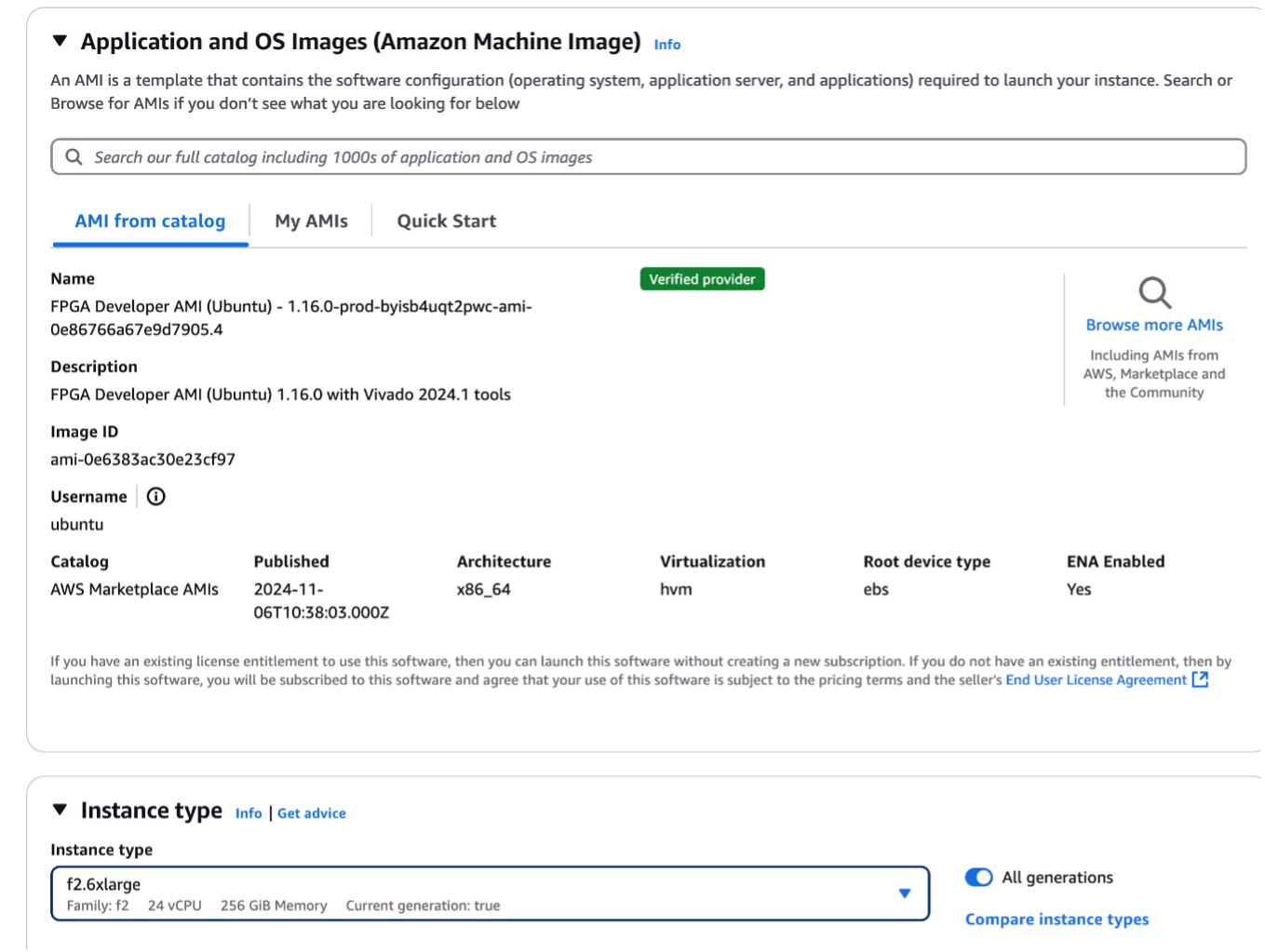Viewport: 1265px width, 952px height.
Task: Click the dropdown arrow on the instance type selector
Action: tap(904, 892)
